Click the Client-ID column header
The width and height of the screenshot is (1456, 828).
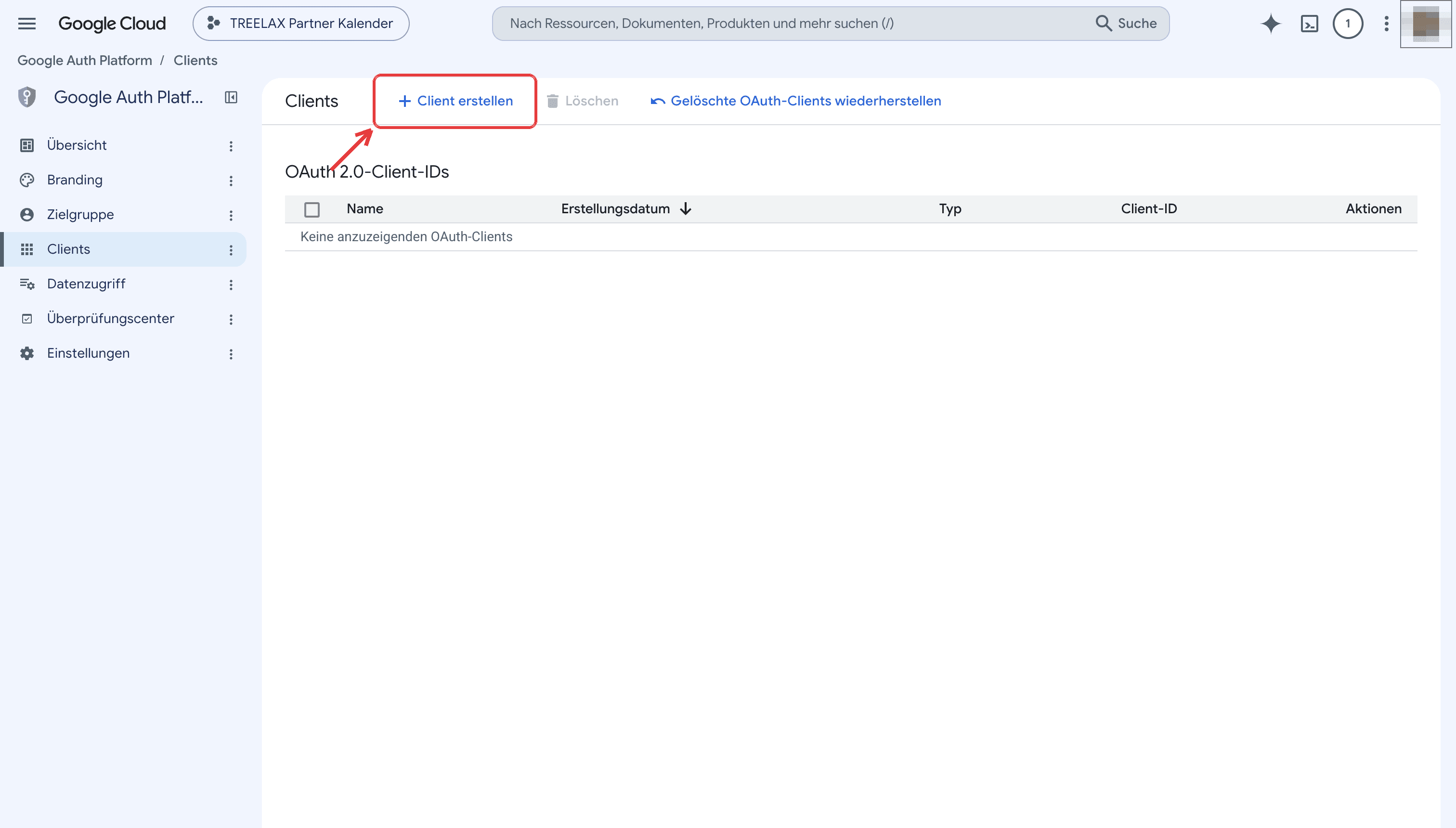coord(1149,209)
